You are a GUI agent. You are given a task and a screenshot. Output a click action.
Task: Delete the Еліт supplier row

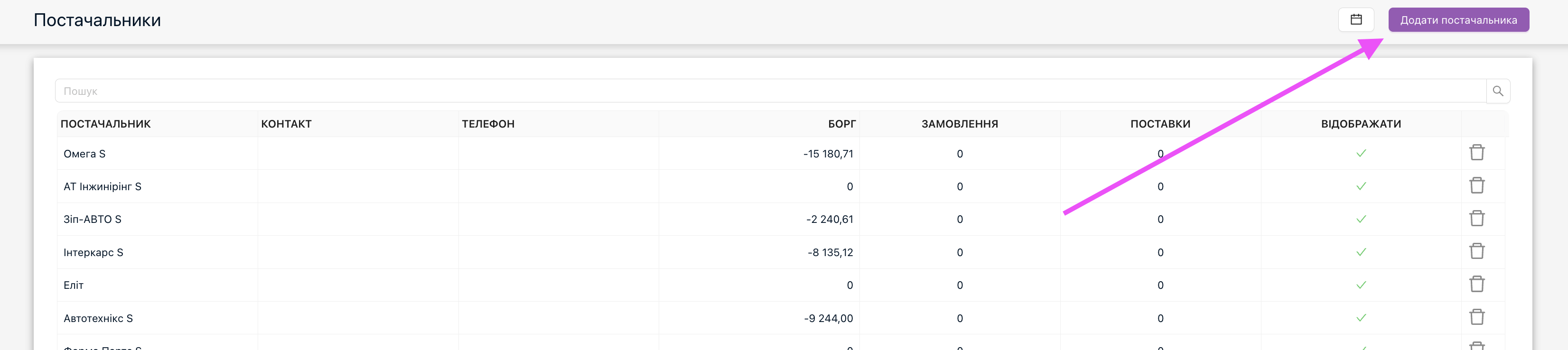(1477, 284)
